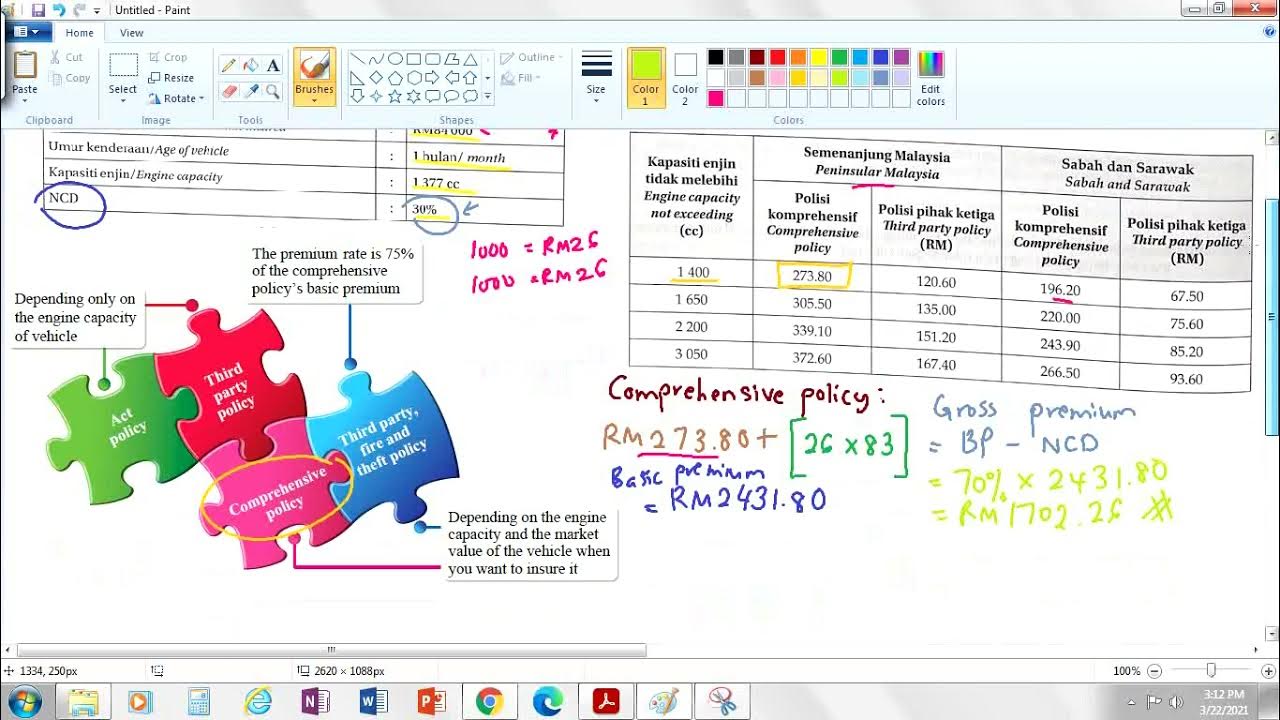Select the Eraser tool
Screen dimensions: 1280x720
point(229,91)
